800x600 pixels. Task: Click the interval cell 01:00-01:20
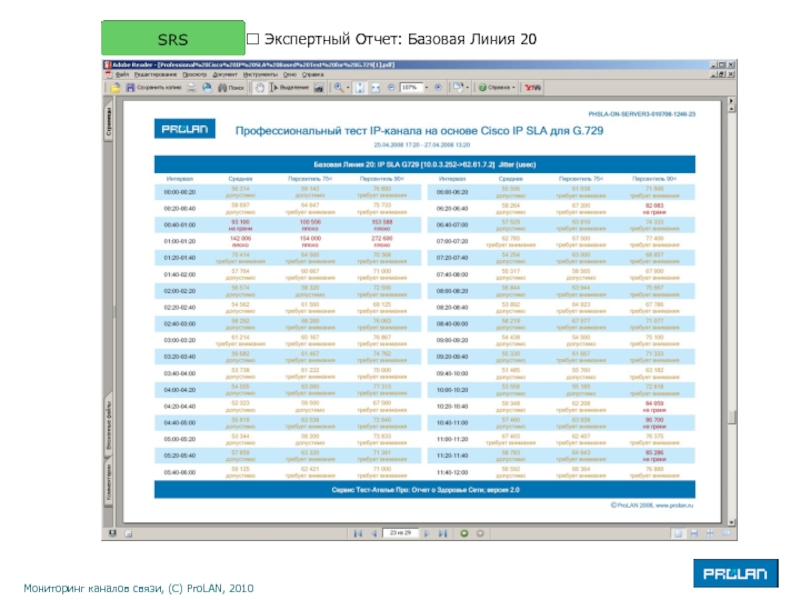pyautogui.click(x=180, y=241)
